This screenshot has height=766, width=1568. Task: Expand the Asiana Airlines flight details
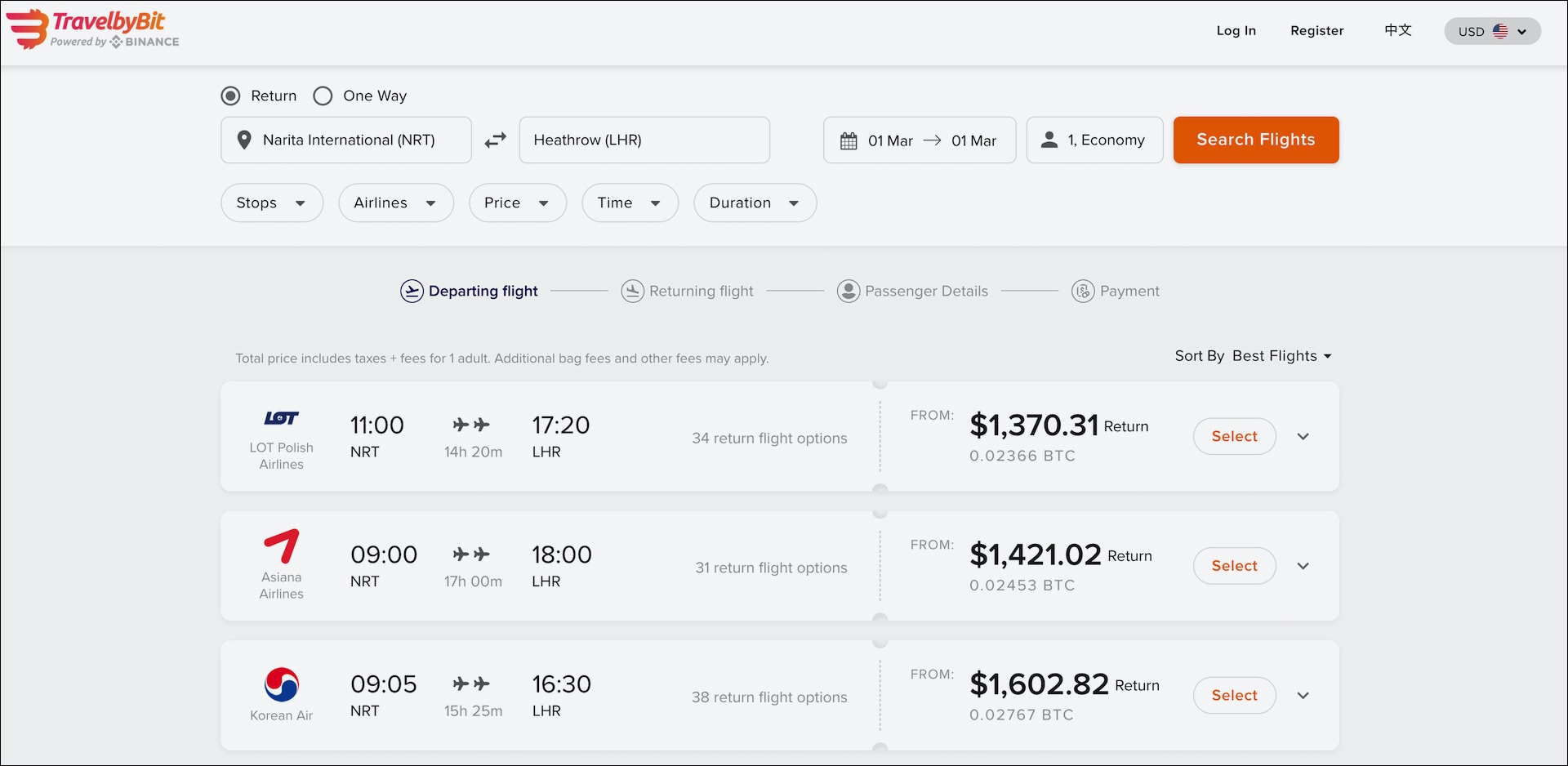[1303, 566]
